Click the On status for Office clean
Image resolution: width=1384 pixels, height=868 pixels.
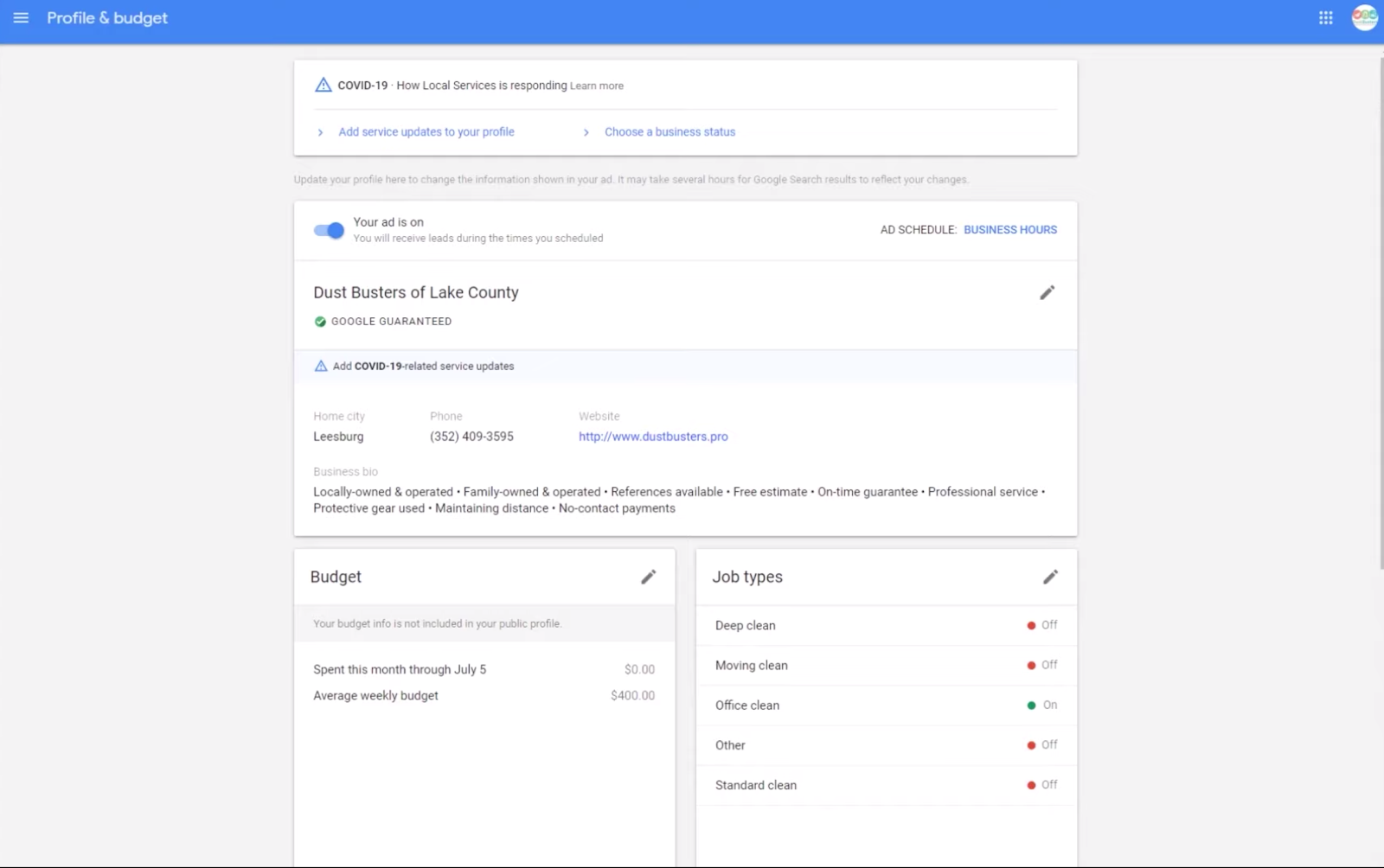pos(1050,705)
